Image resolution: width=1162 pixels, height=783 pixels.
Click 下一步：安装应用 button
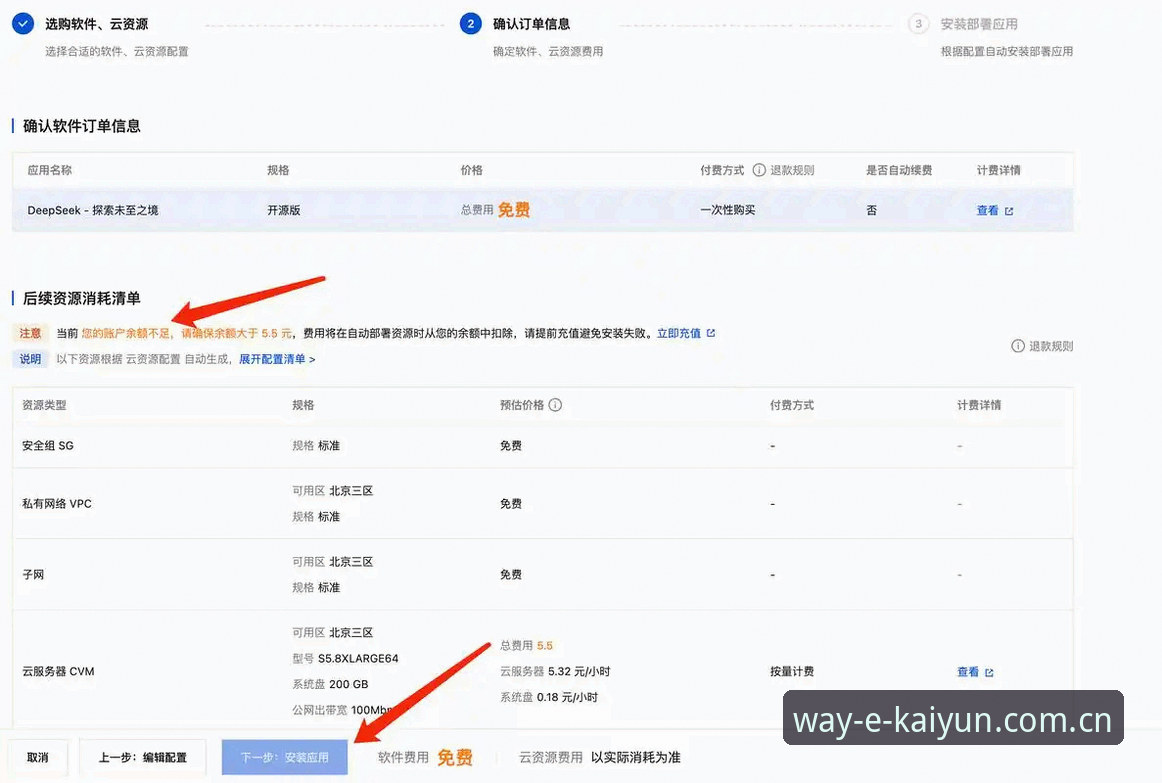(285, 757)
